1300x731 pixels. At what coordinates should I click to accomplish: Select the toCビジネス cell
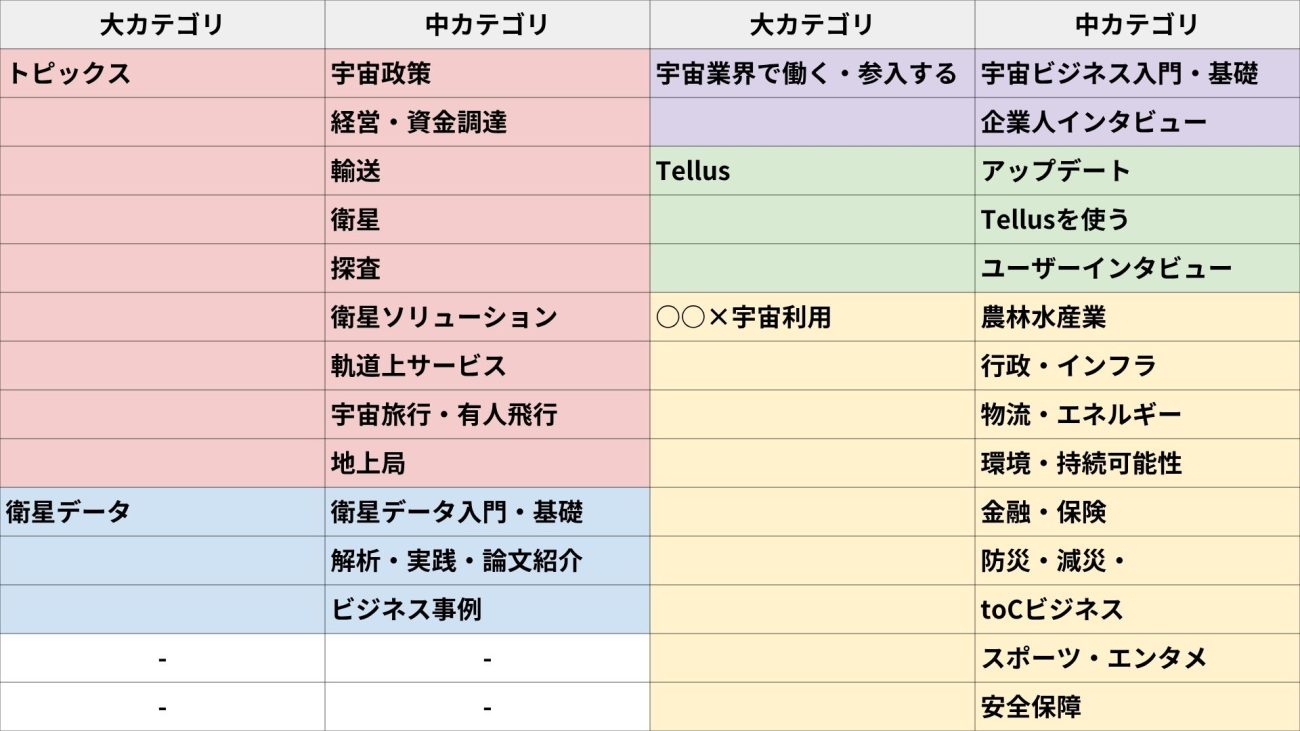(1137, 610)
